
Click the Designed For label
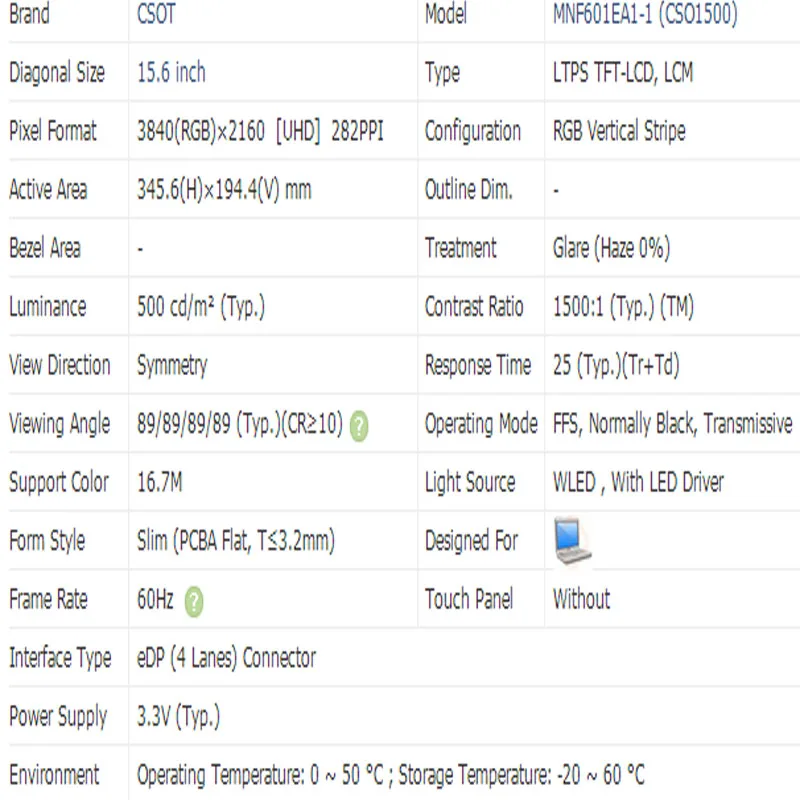point(471,542)
